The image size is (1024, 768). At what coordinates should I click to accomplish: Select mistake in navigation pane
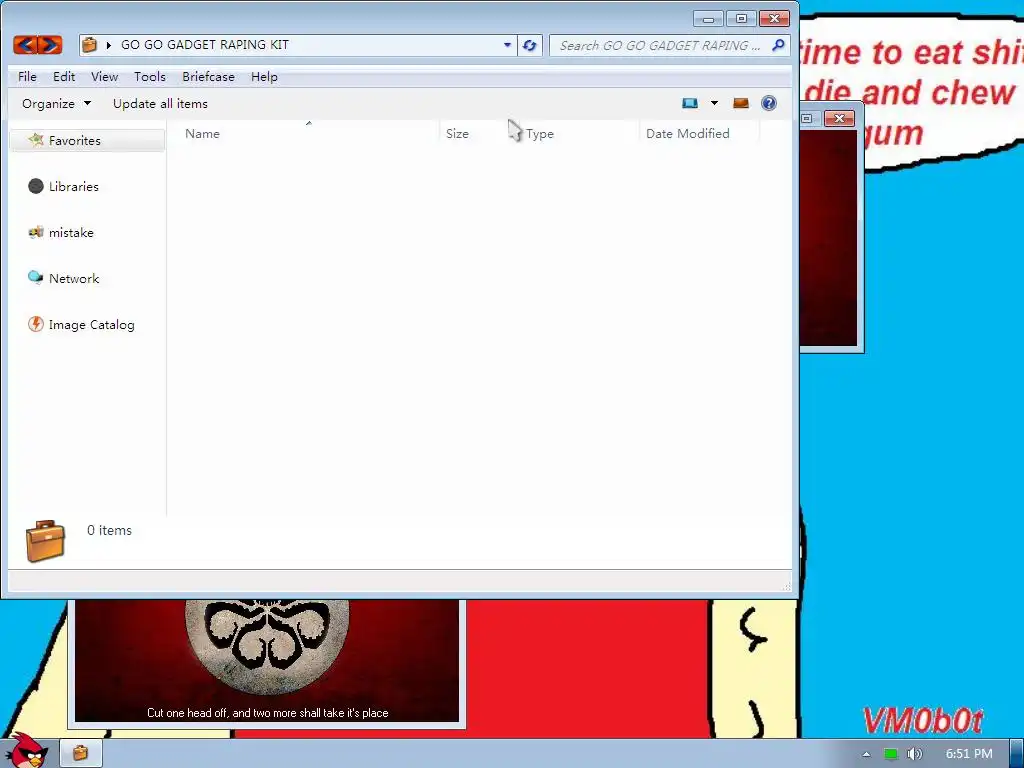click(x=71, y=232)
